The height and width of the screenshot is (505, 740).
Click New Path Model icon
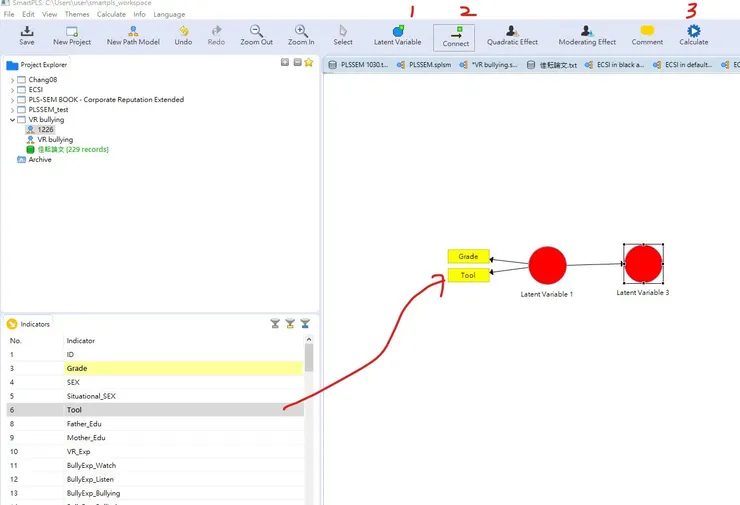[x=133, y=35]
